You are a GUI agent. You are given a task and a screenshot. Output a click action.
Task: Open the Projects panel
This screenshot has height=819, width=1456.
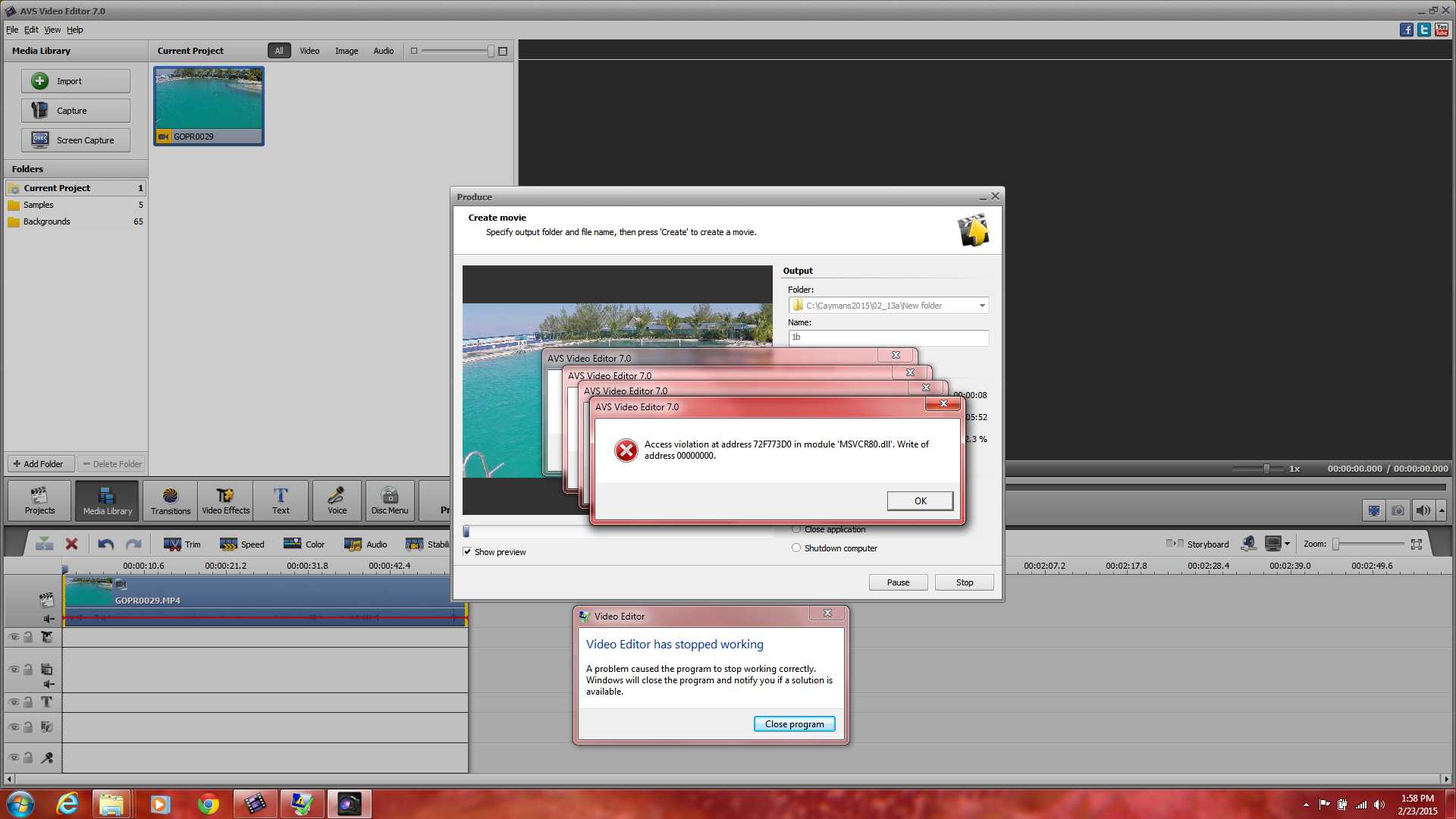(39, 500)
